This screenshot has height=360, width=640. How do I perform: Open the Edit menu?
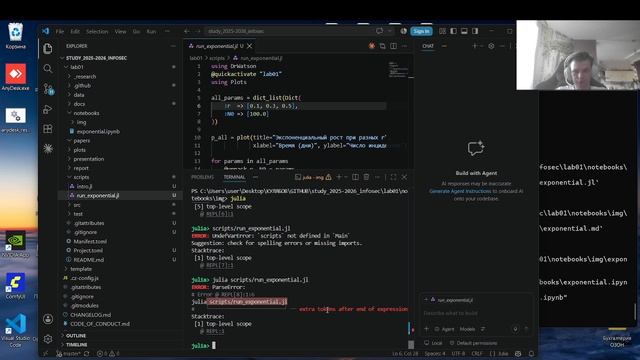coord(75,31)
